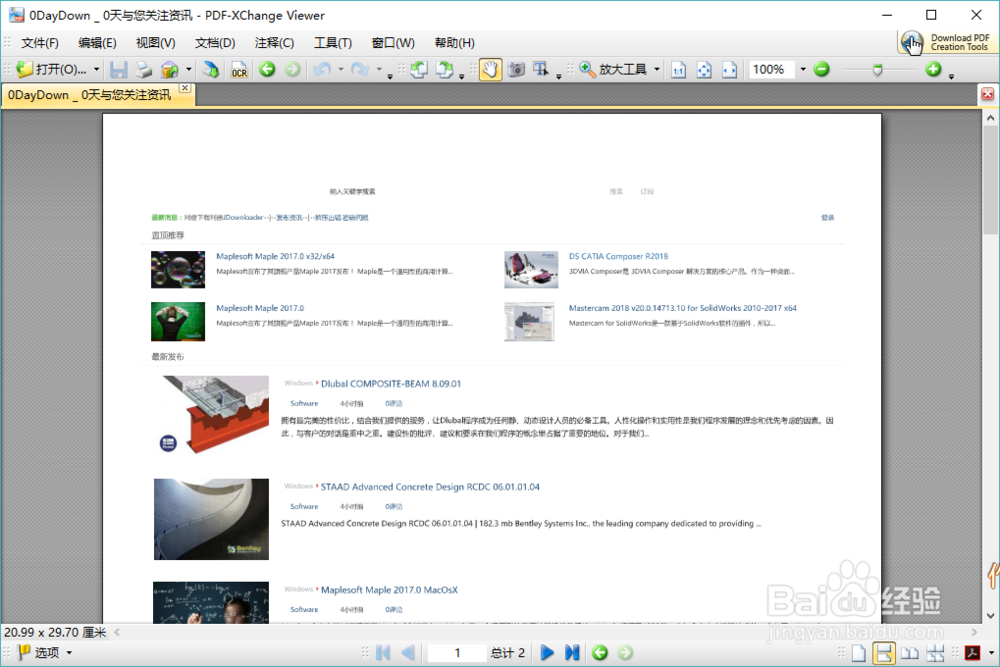Screen dimensions: 1000x667
Task: Open the zoom percentage dropdown list
Action: 803,69
